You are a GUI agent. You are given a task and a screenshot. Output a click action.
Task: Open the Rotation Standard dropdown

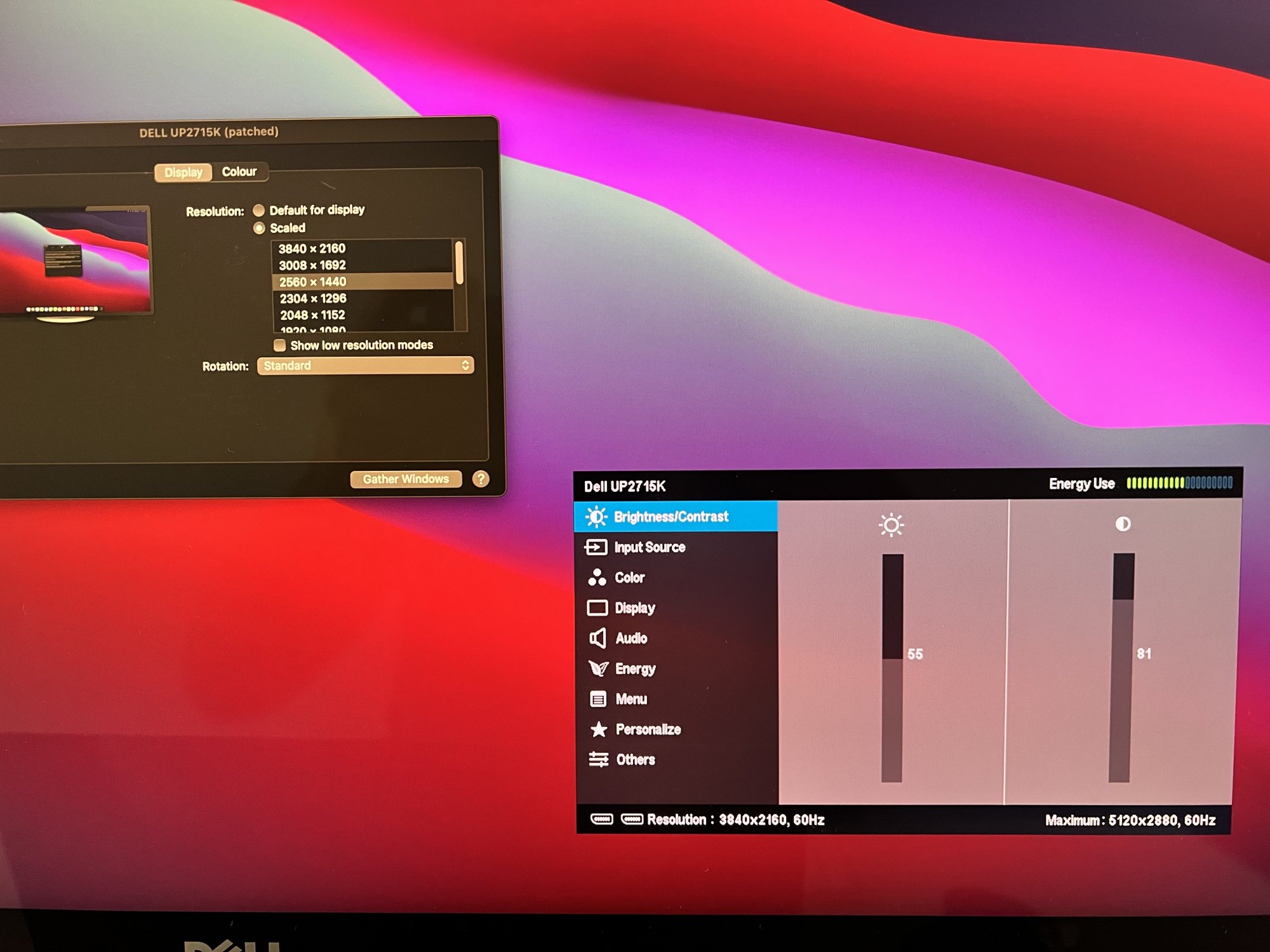pos(365,366)
